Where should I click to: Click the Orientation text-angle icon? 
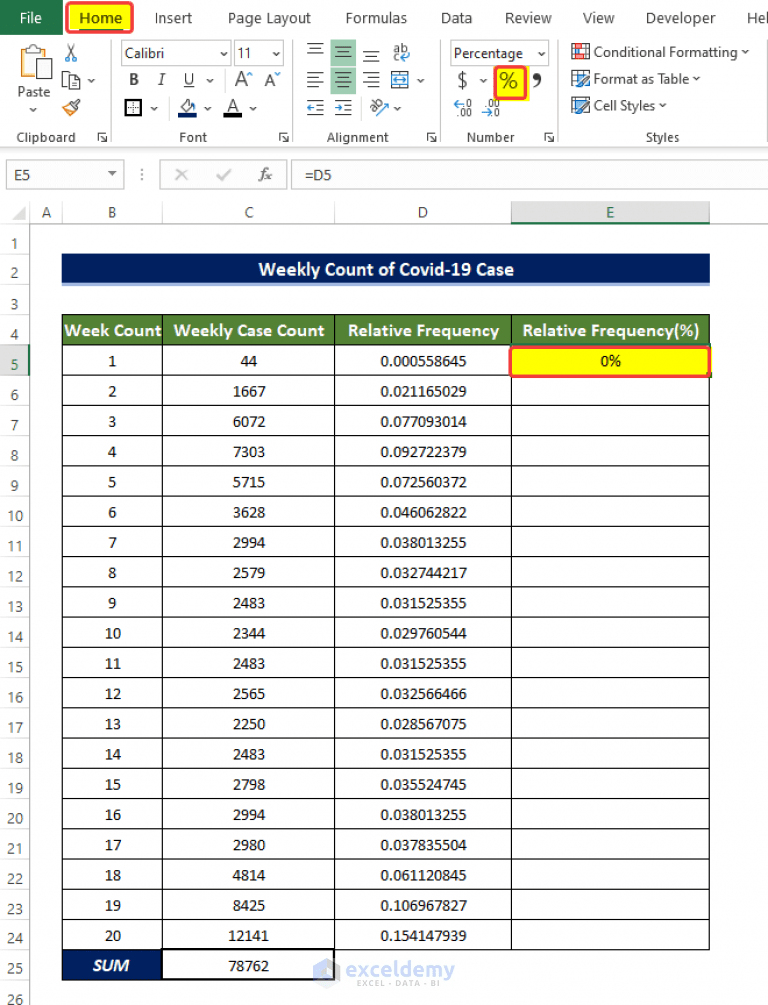tap(379, 107)
